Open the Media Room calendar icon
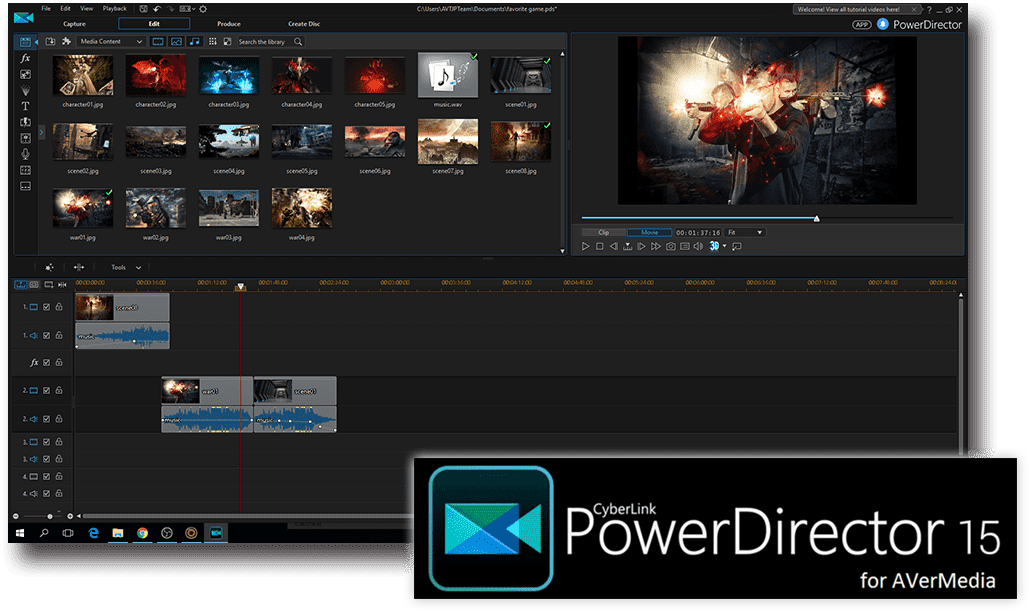The height and width of the screenshot is (611, 1029). [x=25, y=42]
